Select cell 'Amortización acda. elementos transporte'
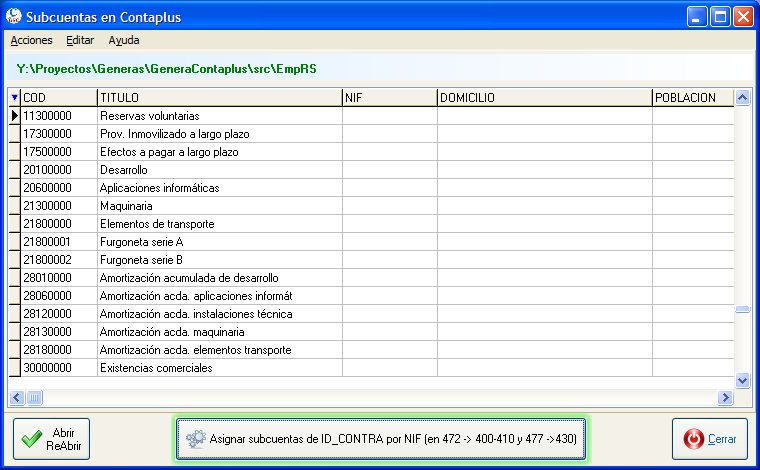The height and width of the screenshot is (470, 760). [x=220, y=349]
